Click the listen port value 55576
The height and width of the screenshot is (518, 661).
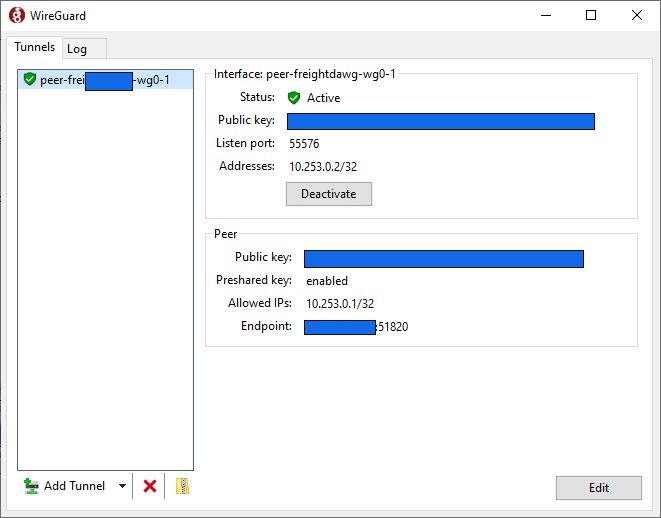click(304, 144)
